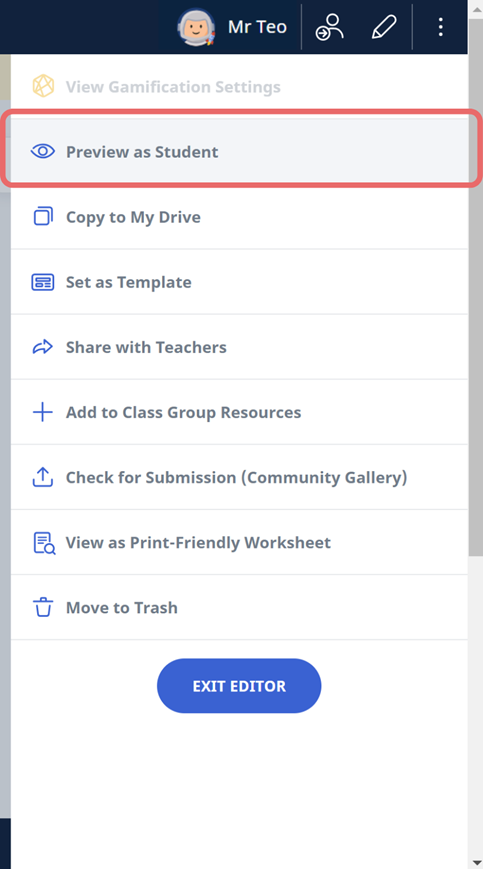Click the EXIT EDITOR button
The width and height of the screenshot is (483, 869).
tap(239, 686)
